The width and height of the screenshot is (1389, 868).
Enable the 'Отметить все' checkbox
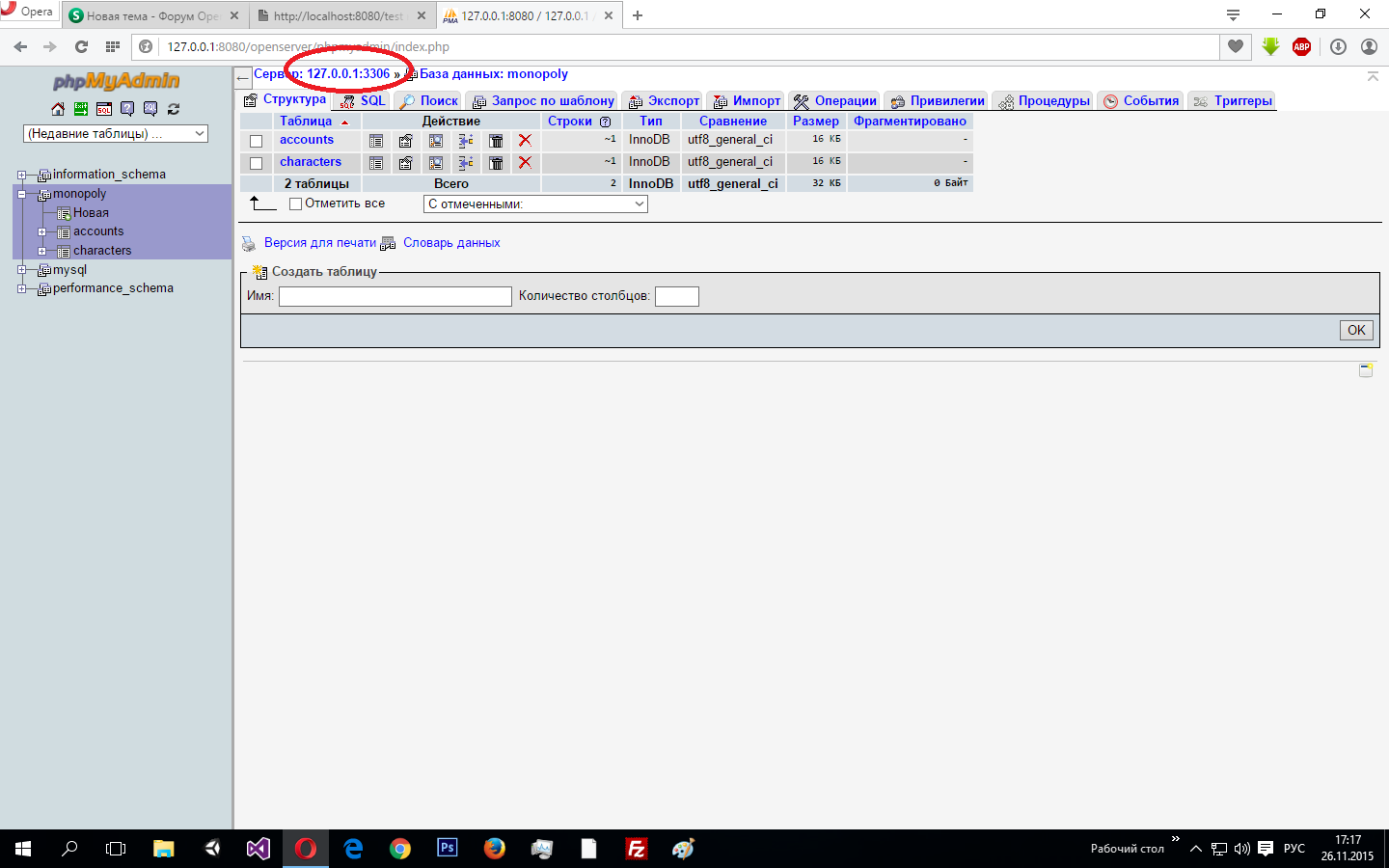coord(296,203)
